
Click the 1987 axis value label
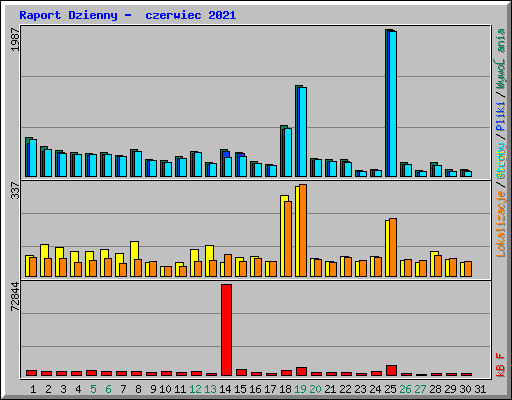(x=15, y=40)
